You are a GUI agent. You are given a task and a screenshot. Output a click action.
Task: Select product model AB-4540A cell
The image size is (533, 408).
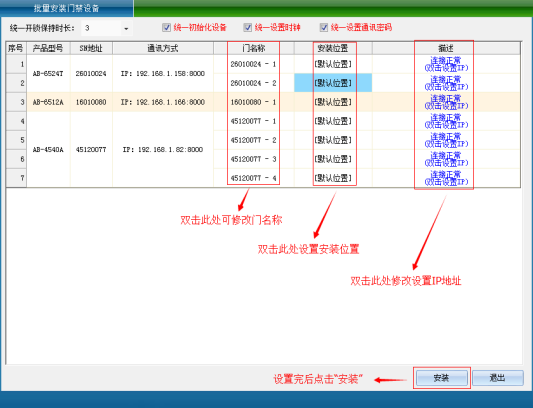(48, 150)
